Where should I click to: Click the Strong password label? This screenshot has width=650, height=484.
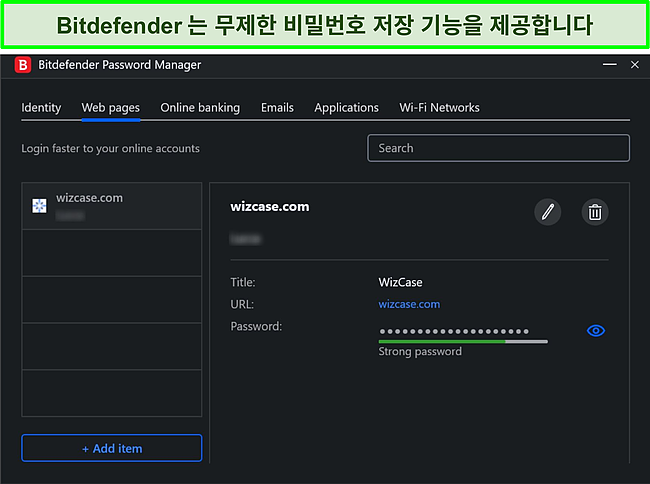coord(420,352)
